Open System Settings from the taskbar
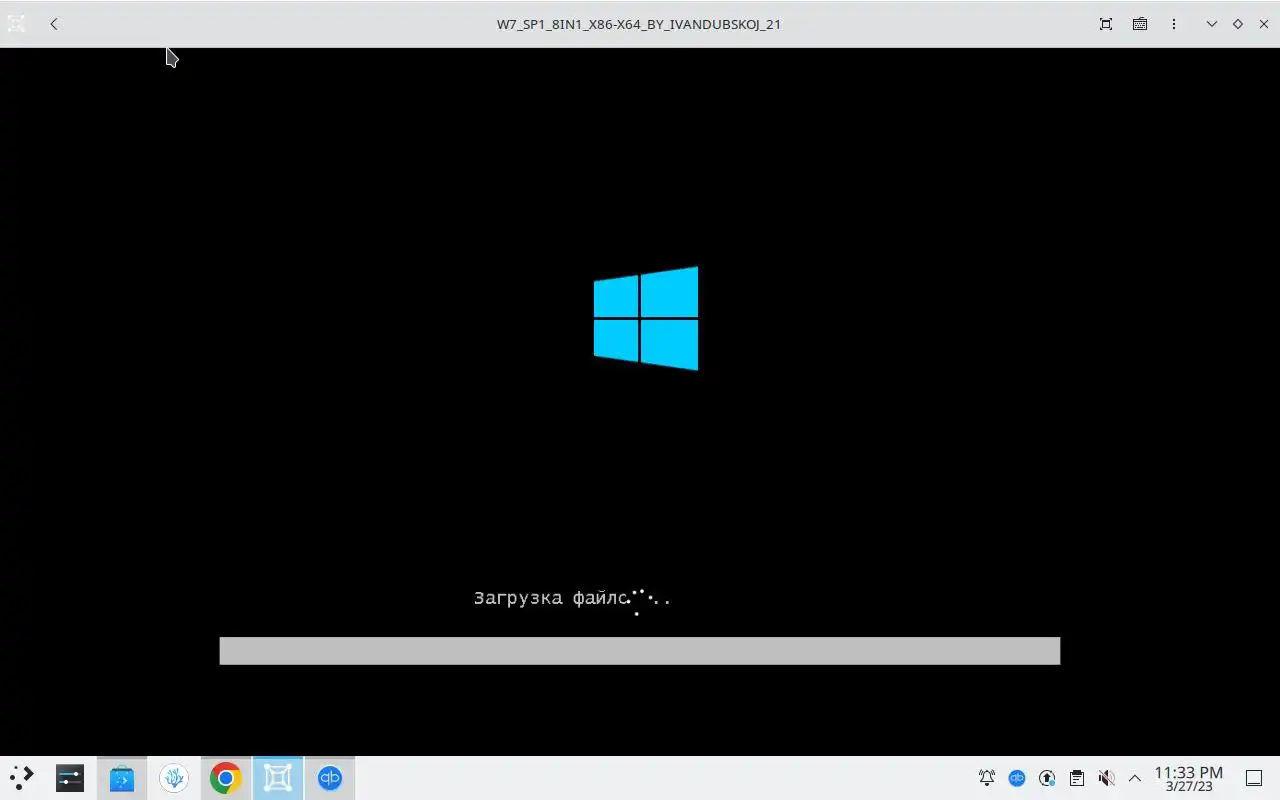The width and height of the screenshot is (1280, 800). [x=70, y=777]
